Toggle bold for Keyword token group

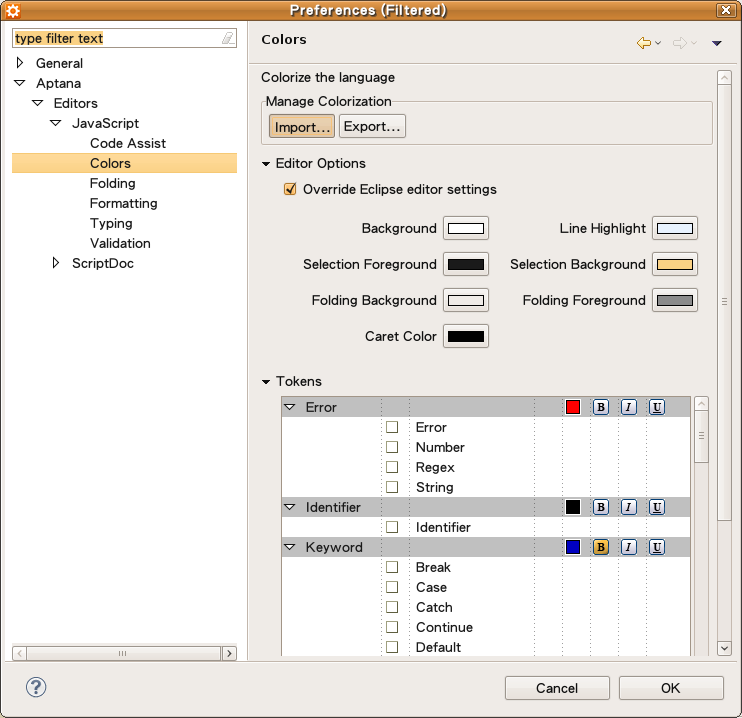click(x=601, y=547)
